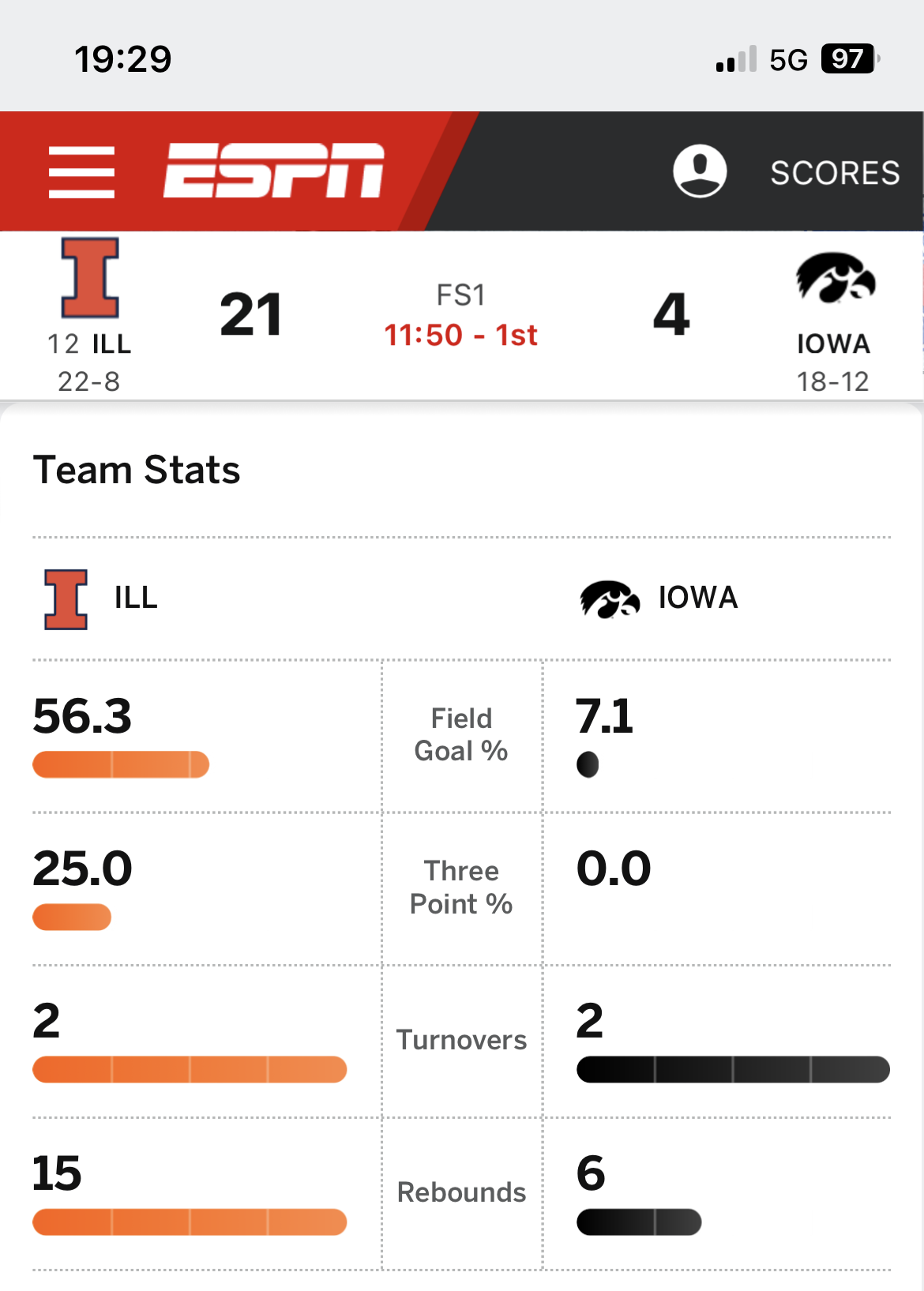The width and height of the screenshot is (924, 1291).
Task: Tap the Illinois field goal percentage bar
Action: click(x=121, y=764)
